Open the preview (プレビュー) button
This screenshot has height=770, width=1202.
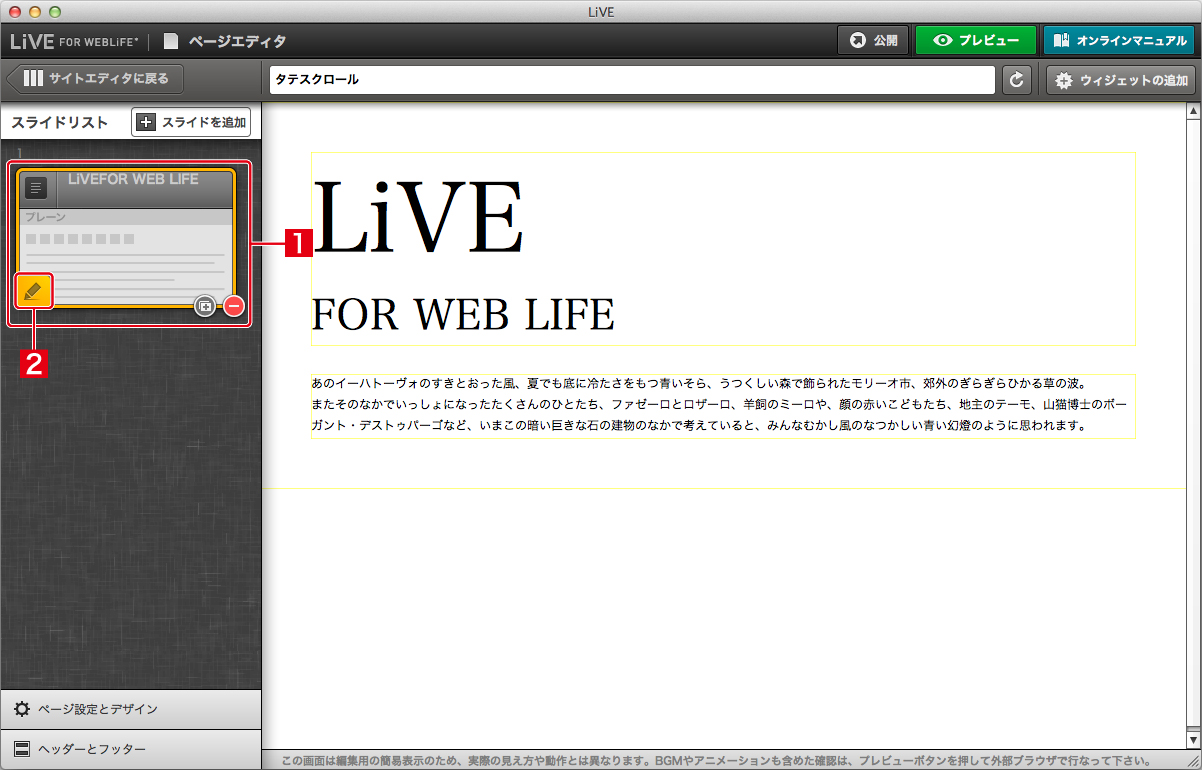pos(975,41)
